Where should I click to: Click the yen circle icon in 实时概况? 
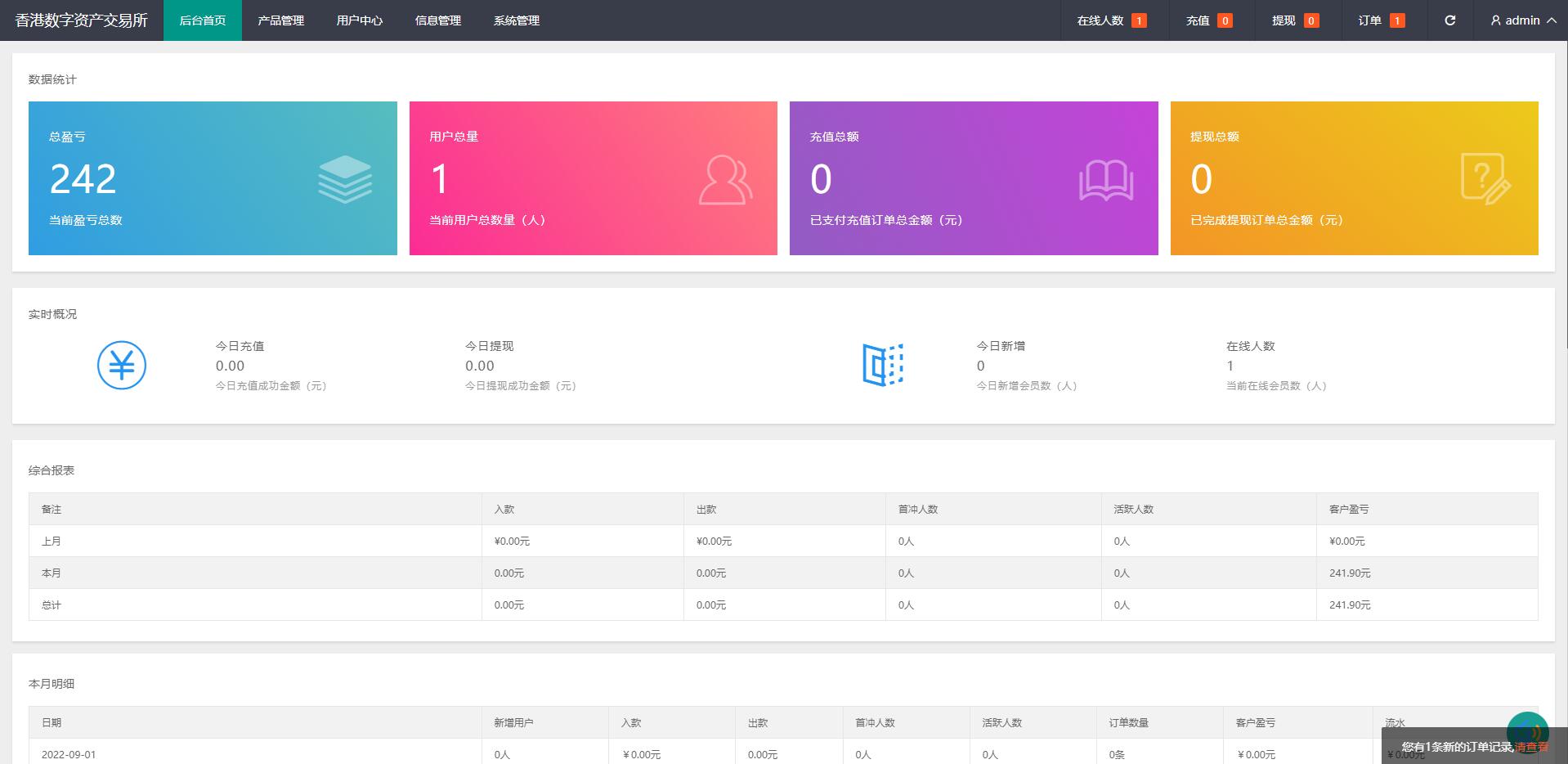[122, 365]
